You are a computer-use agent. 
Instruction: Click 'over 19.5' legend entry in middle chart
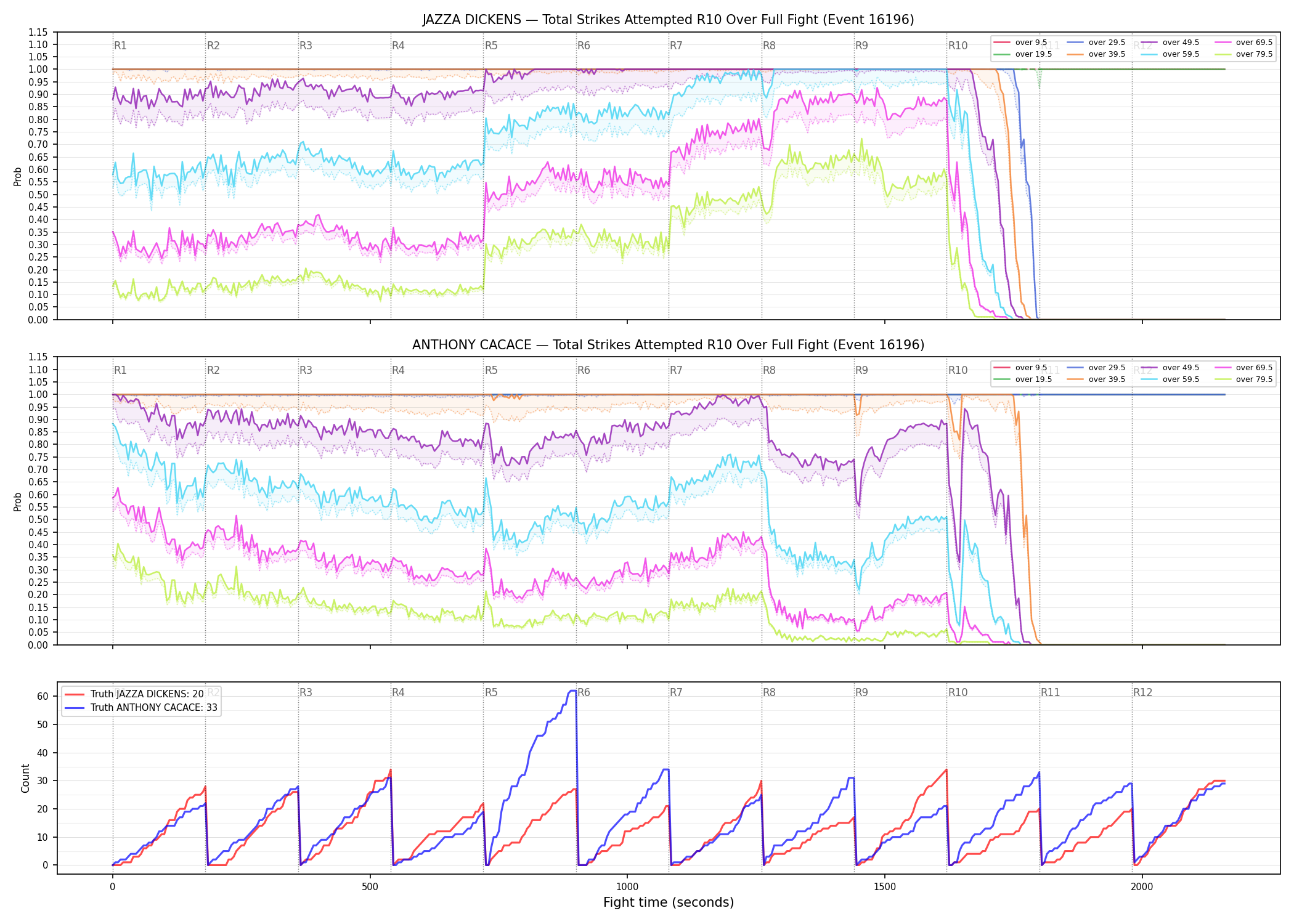coord(1023,379)
